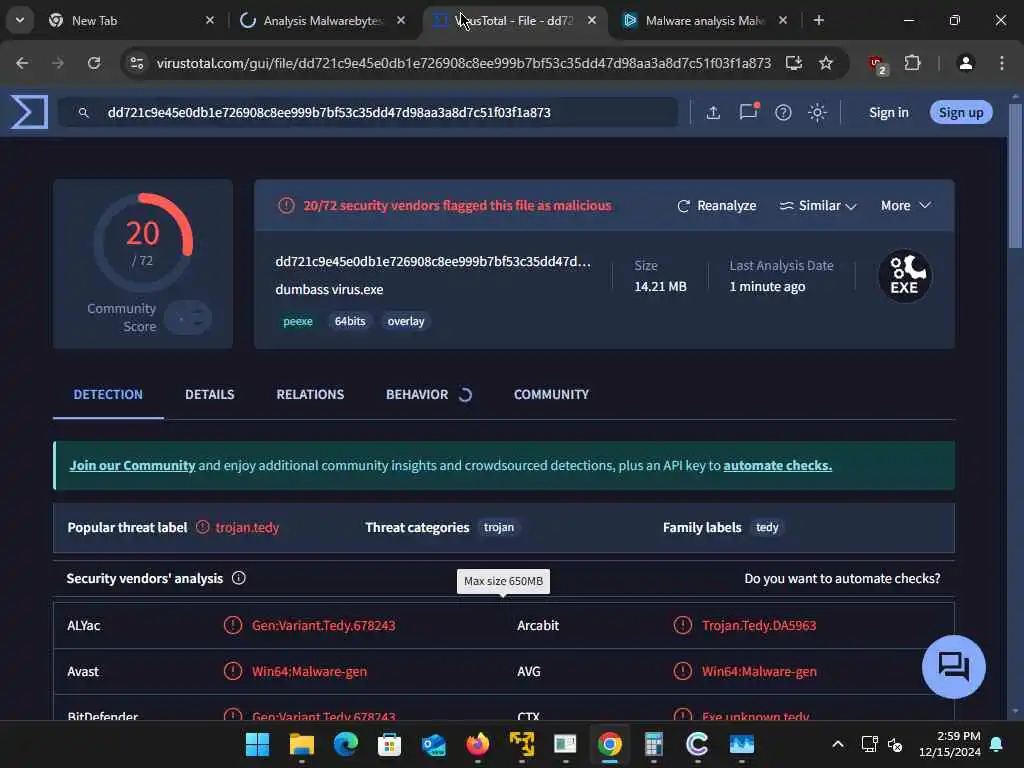Open the floating chat support button
This screenshot has width=1024, height=768.
[953, 667]
